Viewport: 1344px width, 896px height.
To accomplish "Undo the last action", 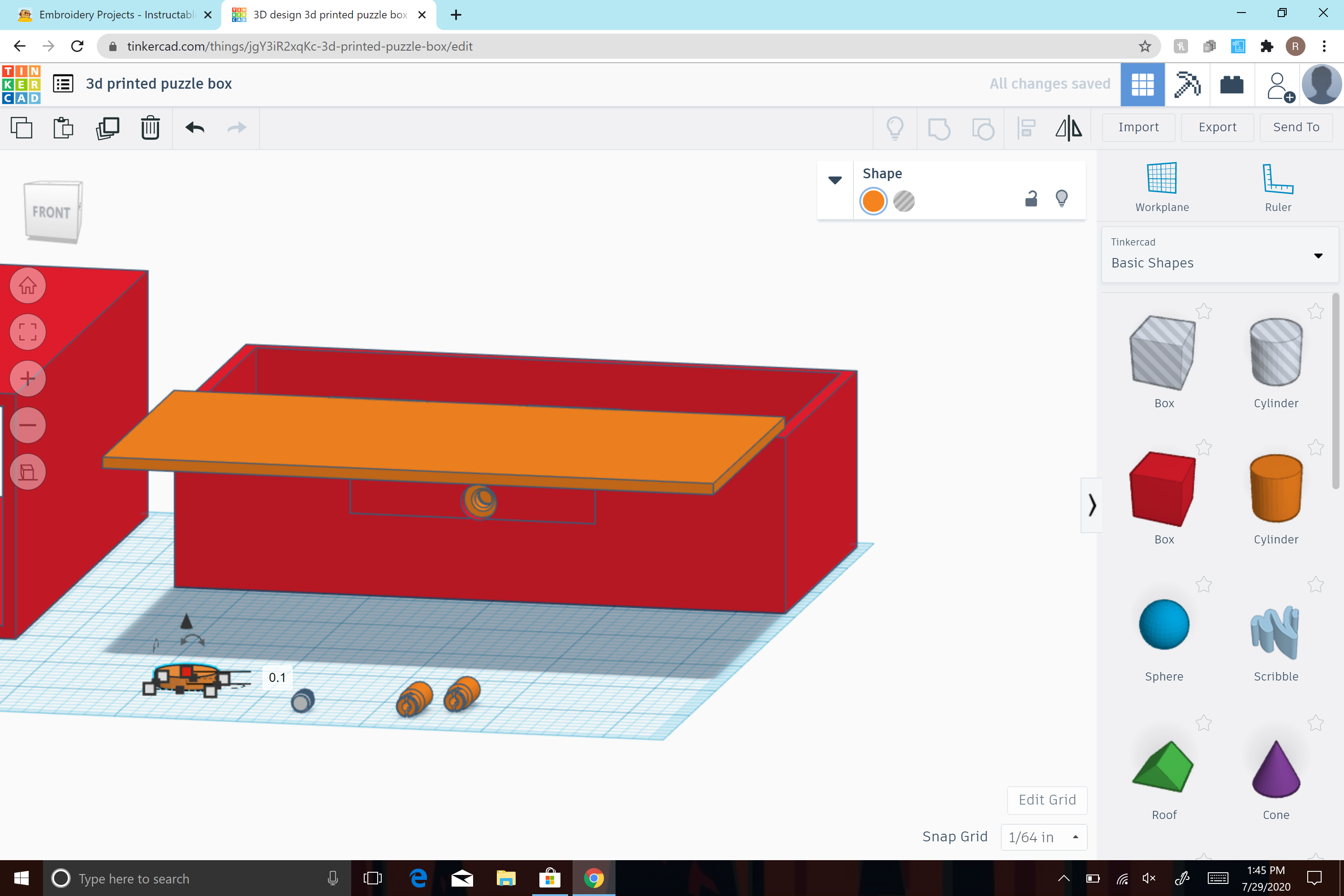I will (x=195, y=127).
